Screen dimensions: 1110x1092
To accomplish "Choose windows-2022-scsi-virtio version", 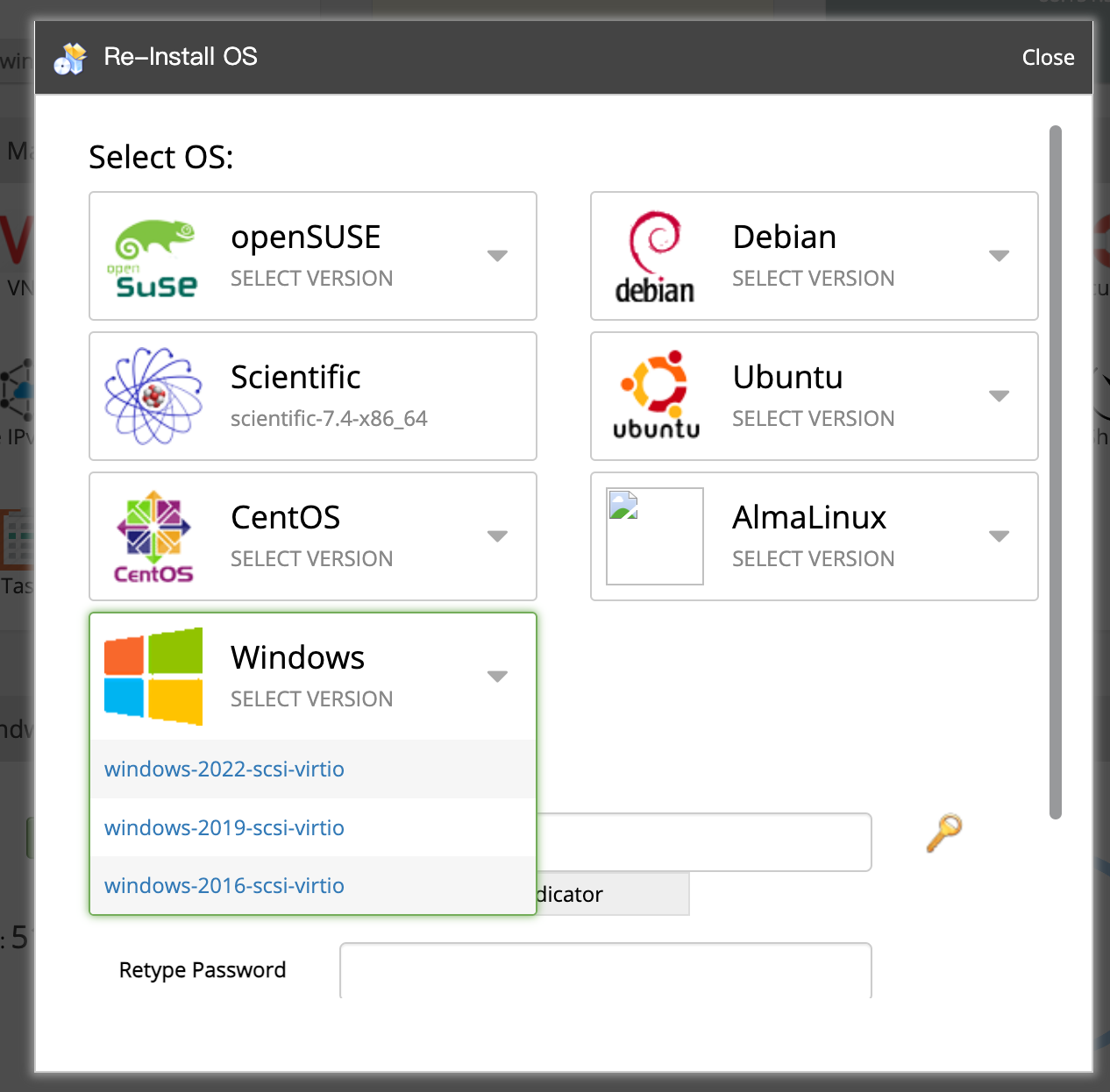I will click(313, 769).
